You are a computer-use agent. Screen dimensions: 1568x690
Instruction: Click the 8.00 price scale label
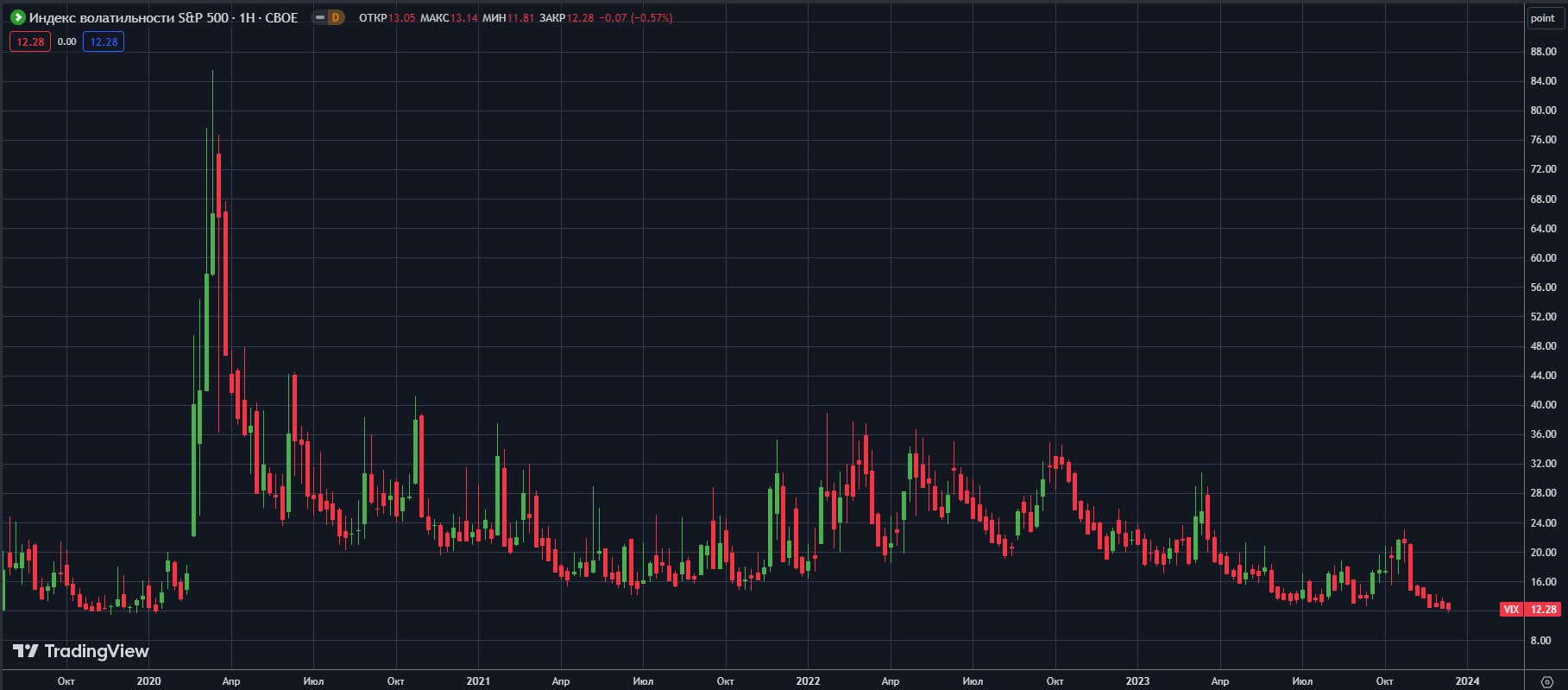(x=1540, y=641)
